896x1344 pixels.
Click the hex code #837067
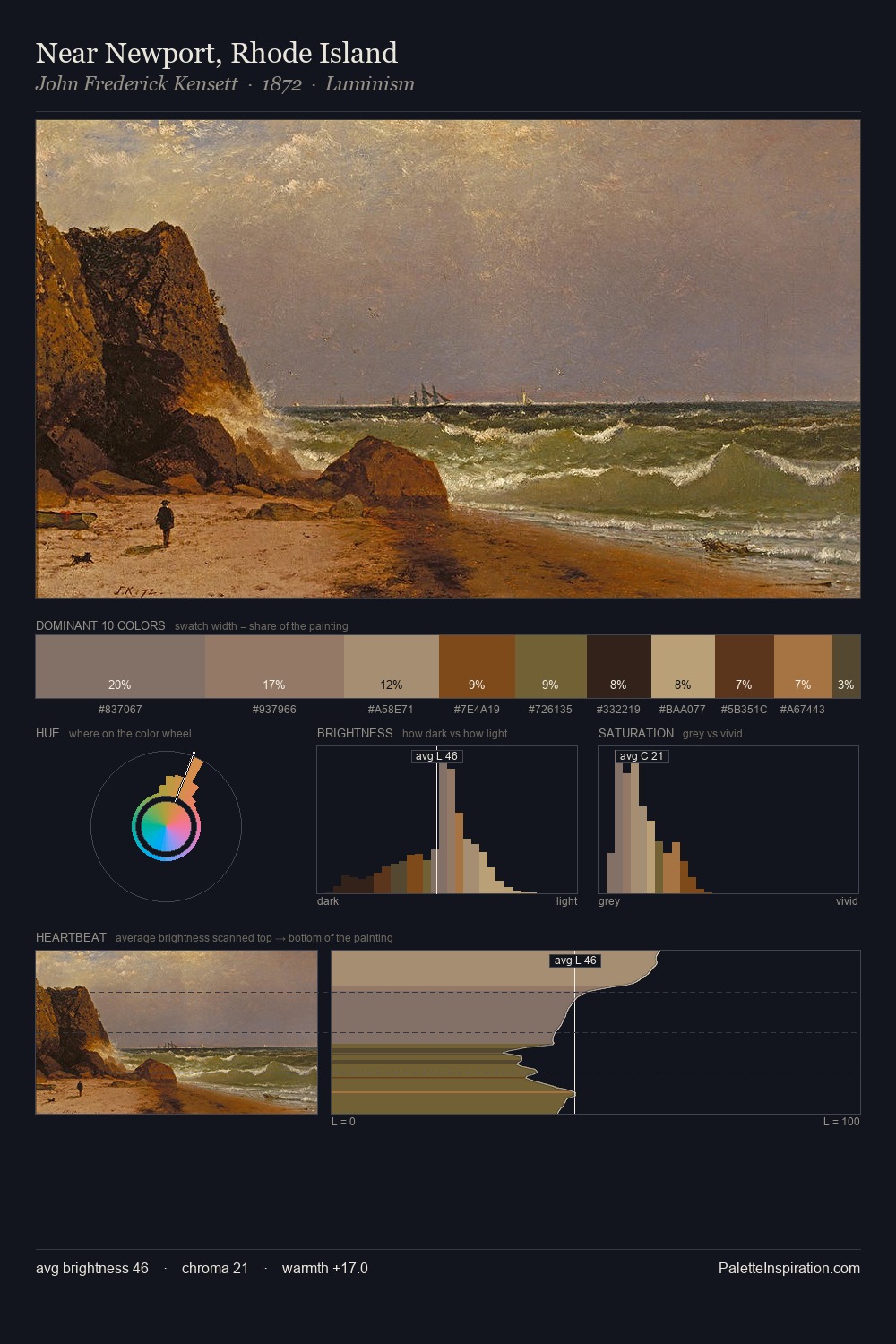(x=120, y=710)
